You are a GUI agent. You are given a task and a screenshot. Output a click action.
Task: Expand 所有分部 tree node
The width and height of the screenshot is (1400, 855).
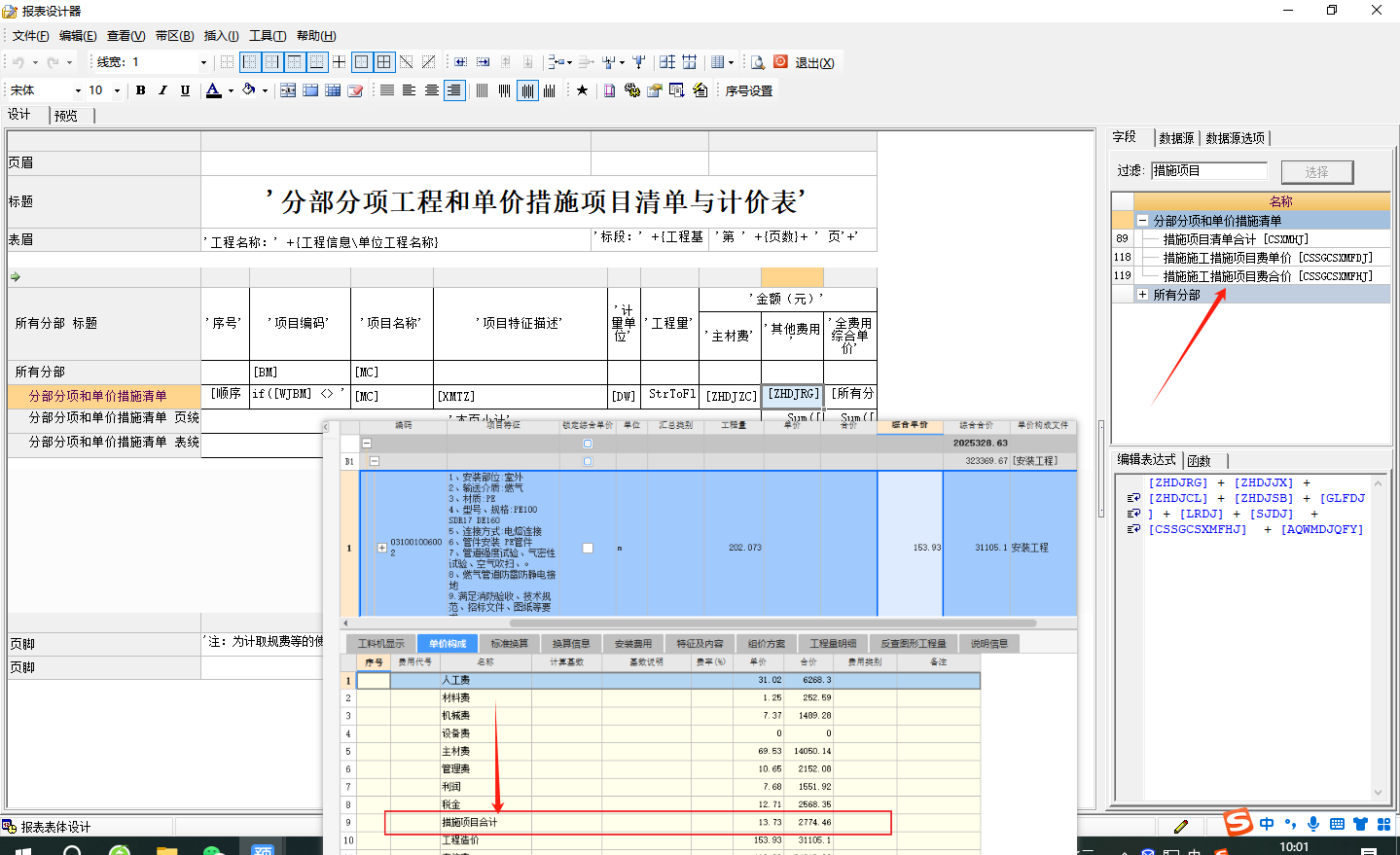coord(1143,294)
